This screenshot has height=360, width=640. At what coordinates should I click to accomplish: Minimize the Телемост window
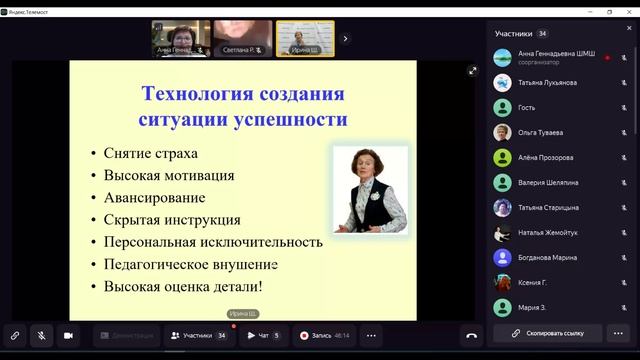coord(590,12)
